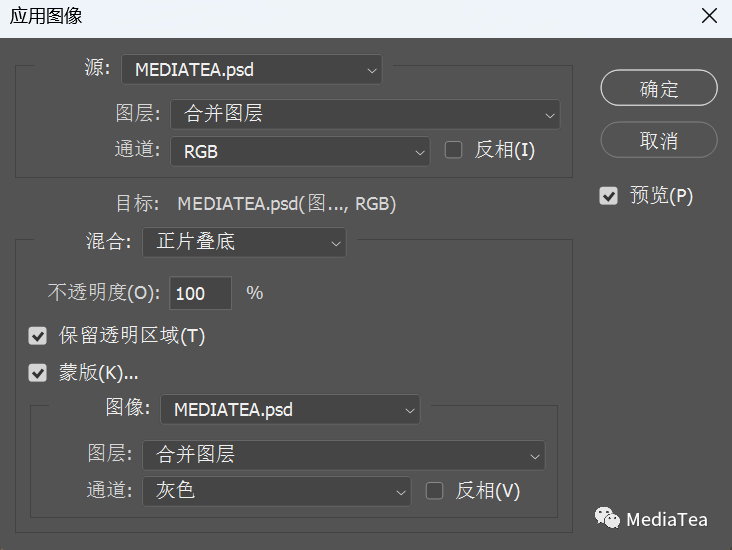This screenshot has height=550, width=732.
Task: Close the 应用图像 dialog
Action: 709,16
